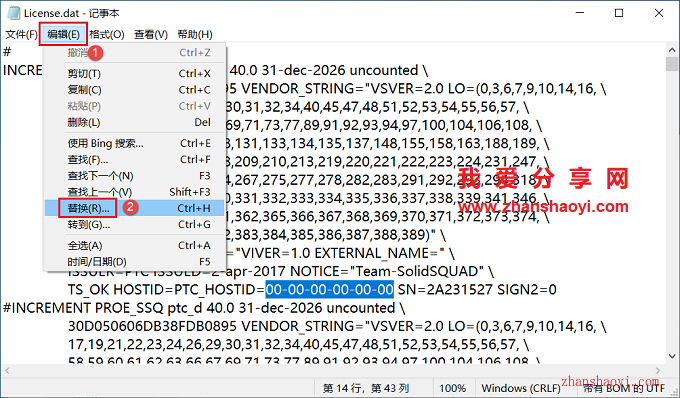Choose 复制(C) from the edit menu
Viewport: 680px width, 398px height.
(134, 90)
